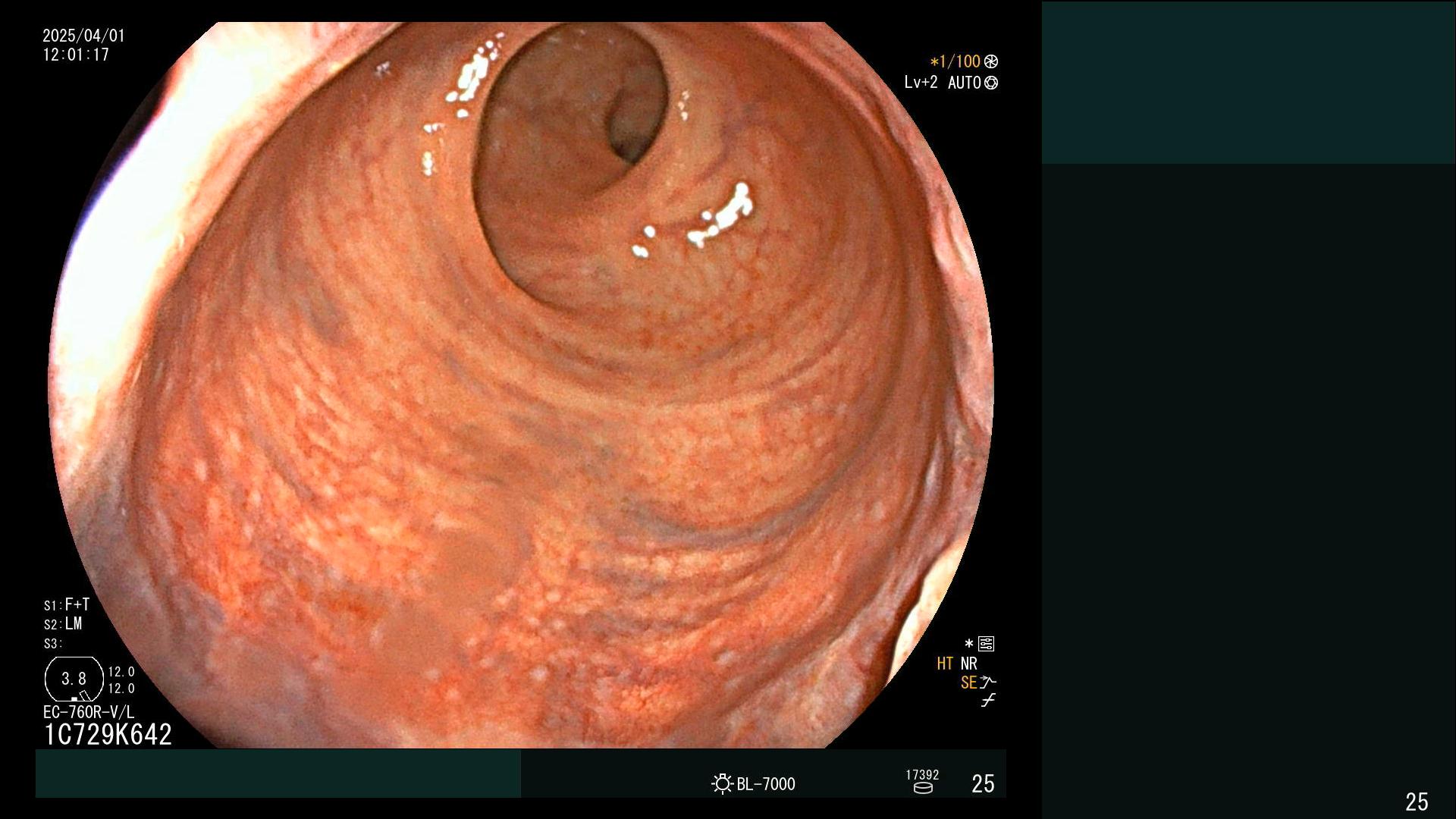Click the time 12:01:17

[76, 55]
